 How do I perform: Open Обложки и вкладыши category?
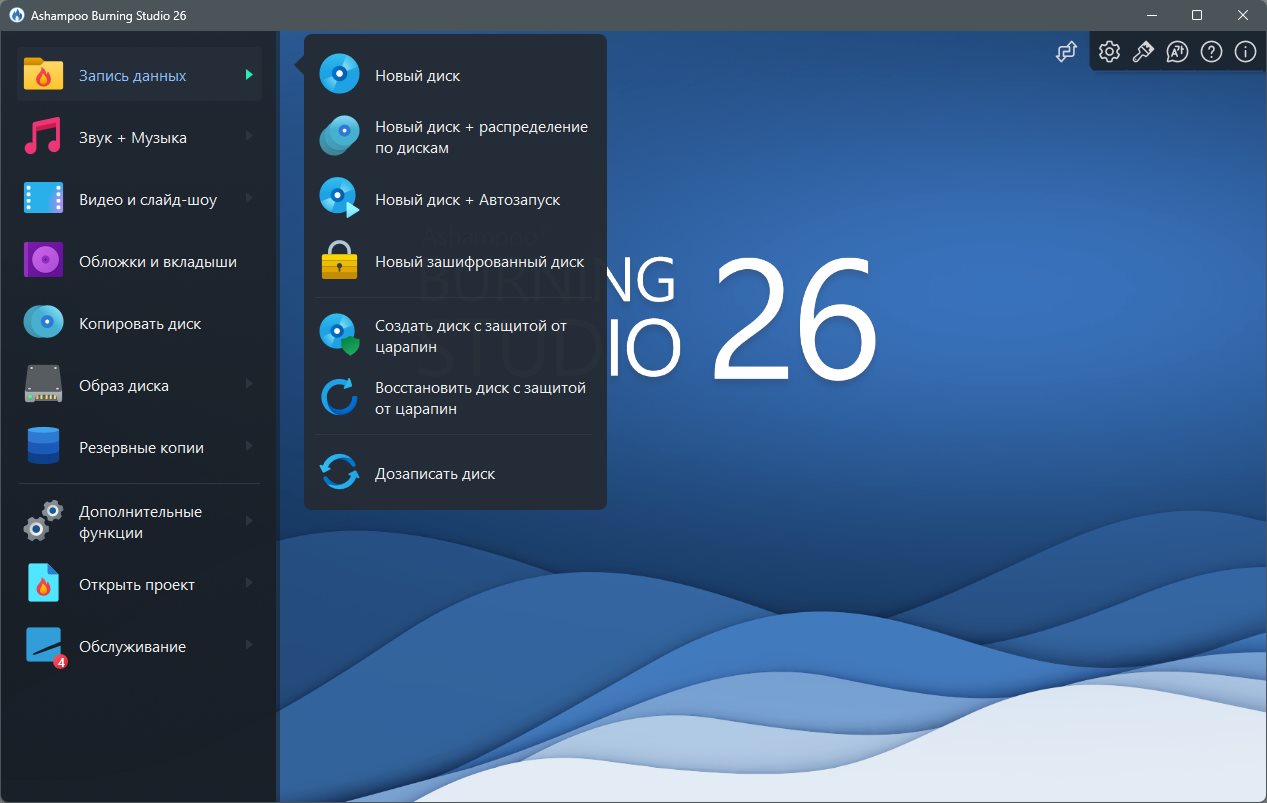(x=157, y=262)
